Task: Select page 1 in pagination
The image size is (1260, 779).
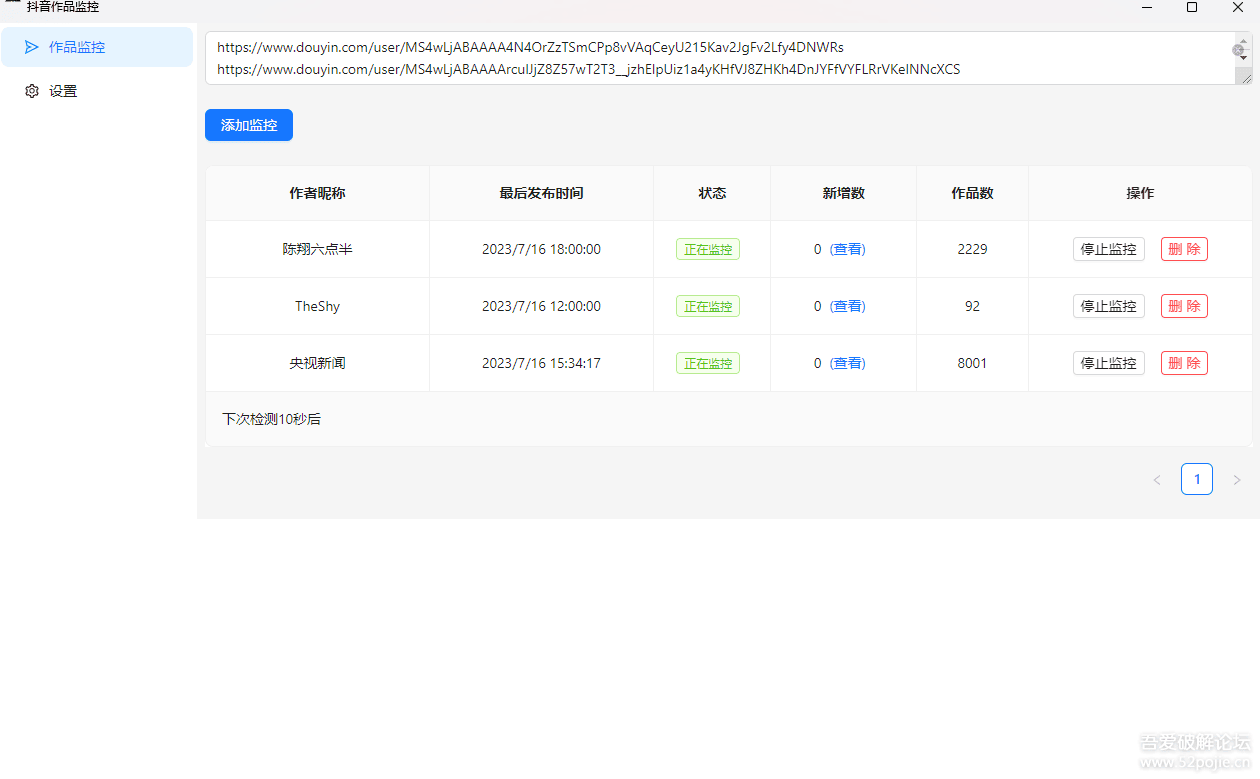Action: pyautogui.click(x=1197, y=480)
